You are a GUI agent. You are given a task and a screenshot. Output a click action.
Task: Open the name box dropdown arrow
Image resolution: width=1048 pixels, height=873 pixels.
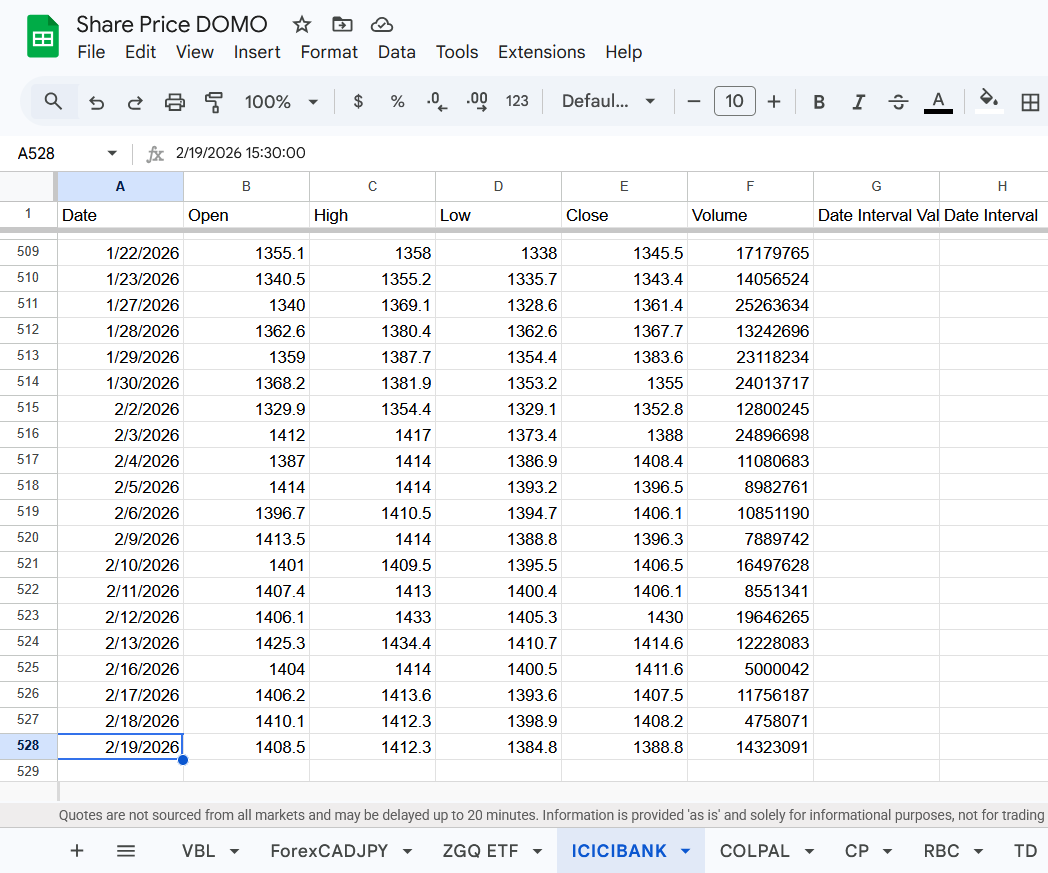tap(112, 153)
